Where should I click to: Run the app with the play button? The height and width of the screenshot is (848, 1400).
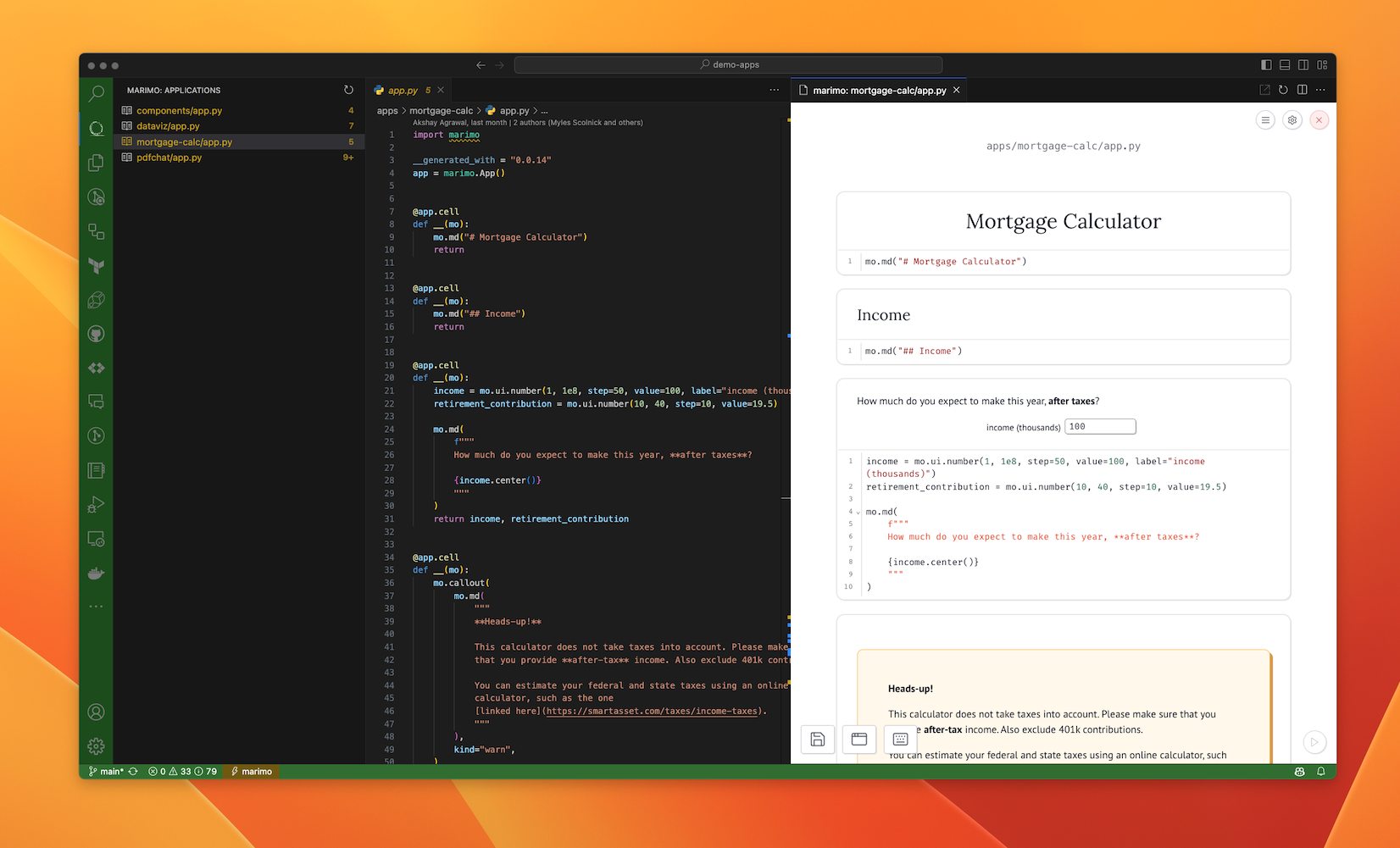(1315, 742)
